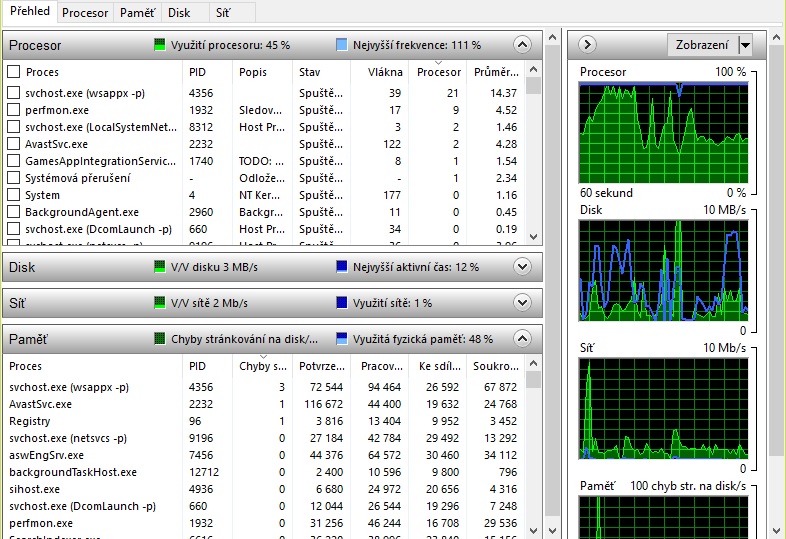
Task: Check the box for perfmon.exe
Action: coord(14,110)
